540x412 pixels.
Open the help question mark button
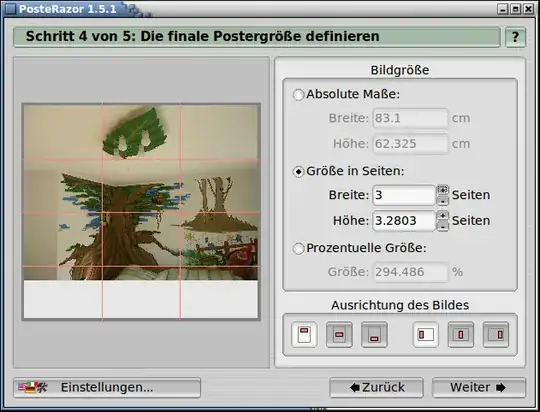coord(515,37)
